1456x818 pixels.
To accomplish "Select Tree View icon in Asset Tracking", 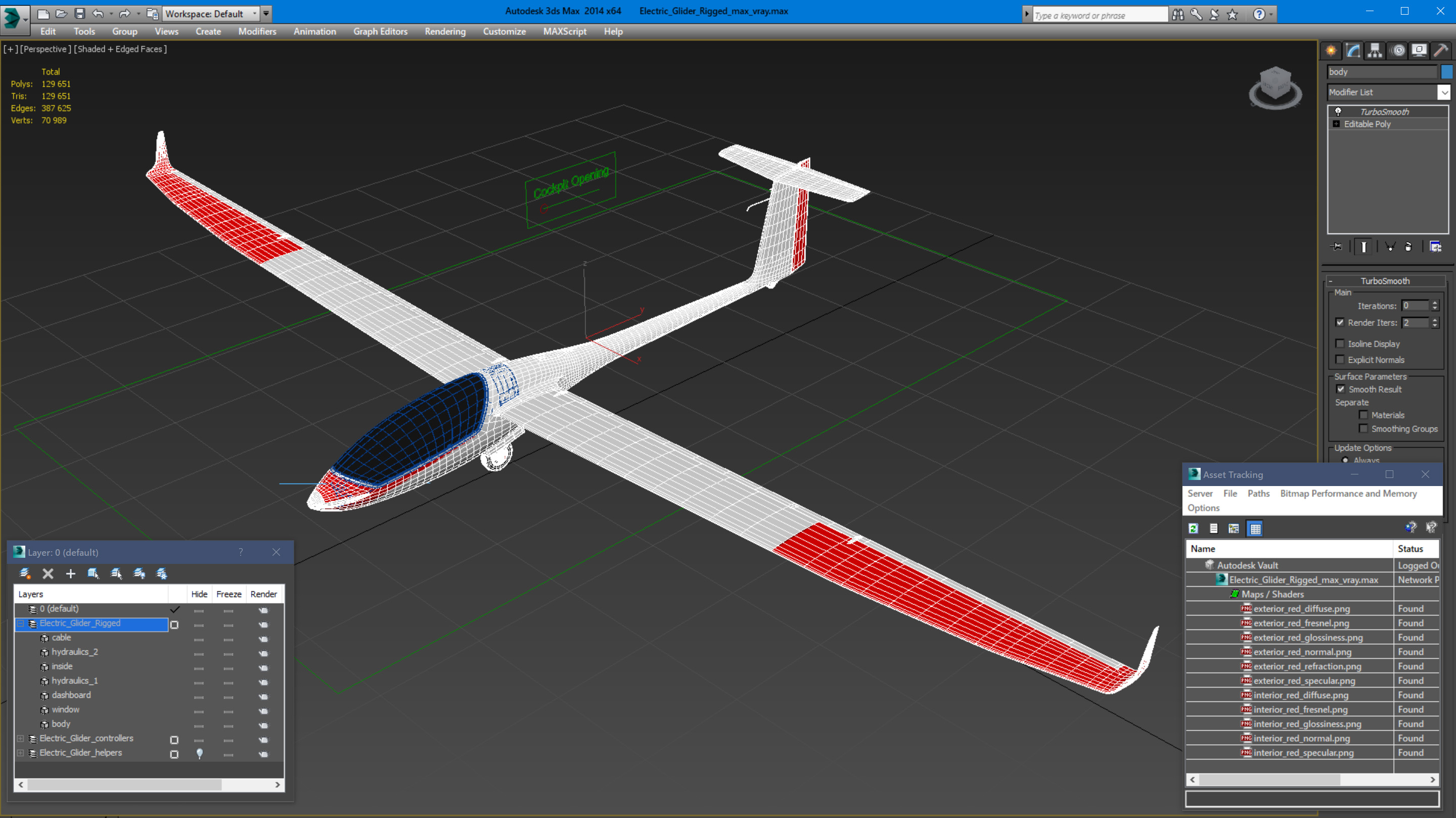I will tap(1234, 529).
